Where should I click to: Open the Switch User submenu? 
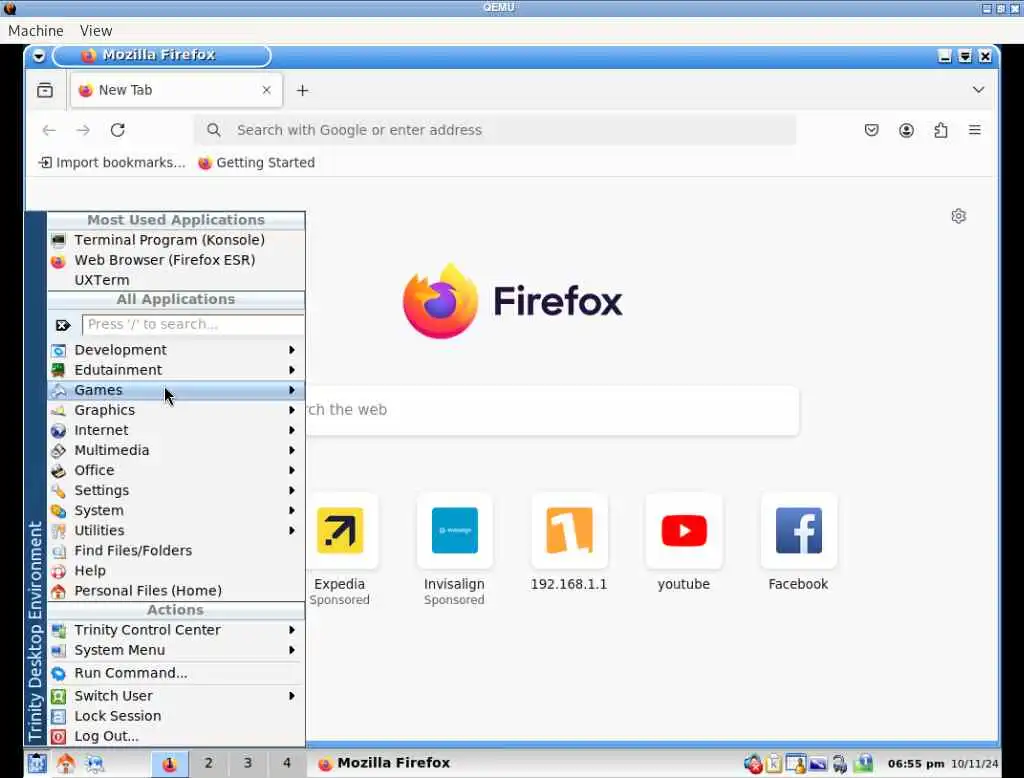tap(175, 696)
